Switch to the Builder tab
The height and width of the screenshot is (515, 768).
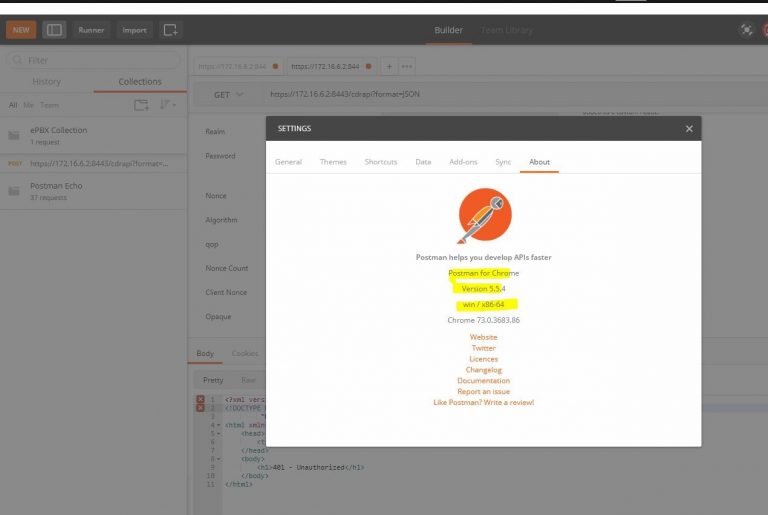(x=448, y=30)
